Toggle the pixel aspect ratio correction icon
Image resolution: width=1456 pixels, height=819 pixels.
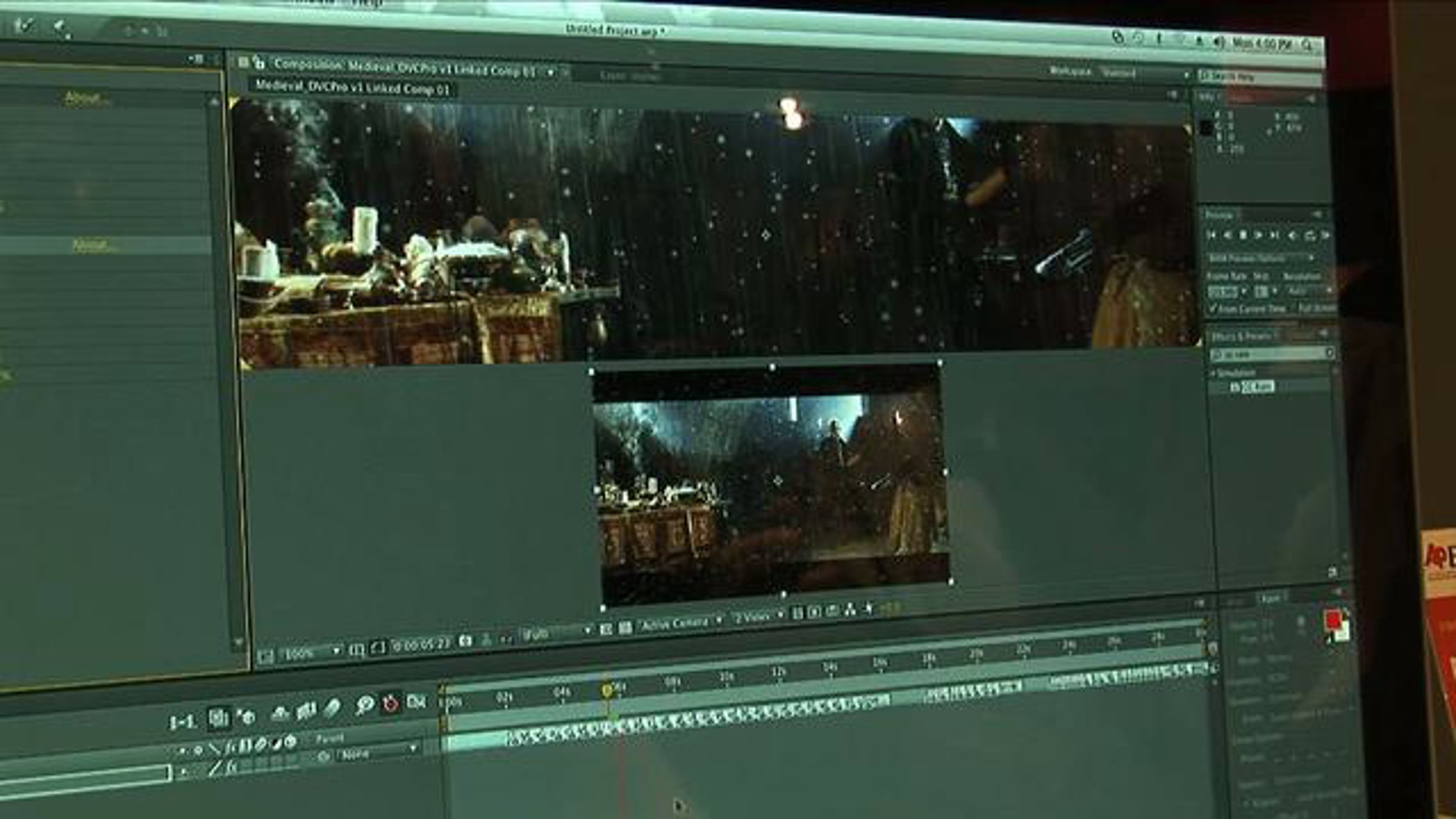pyautogui.click(x=798, y=613)
